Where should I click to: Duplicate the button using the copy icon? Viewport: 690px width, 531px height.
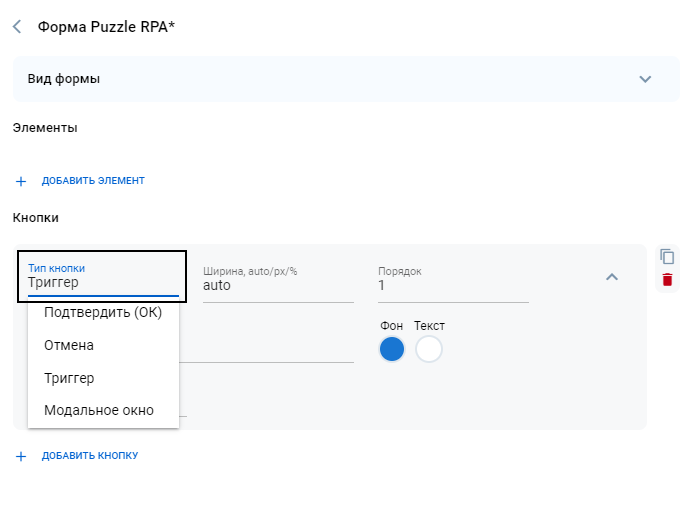[x=667, y=256]
